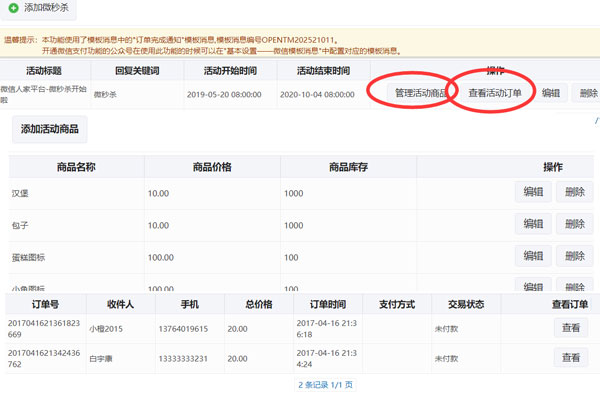Click 编辑 in the activity row

pos(551,93)
